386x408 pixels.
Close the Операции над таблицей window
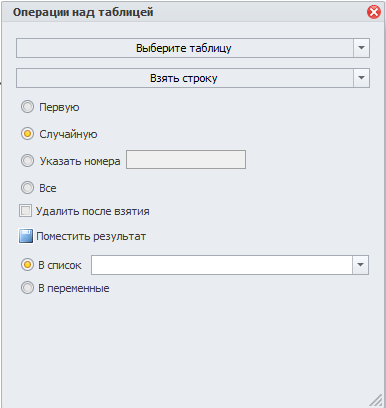(374, 12)
